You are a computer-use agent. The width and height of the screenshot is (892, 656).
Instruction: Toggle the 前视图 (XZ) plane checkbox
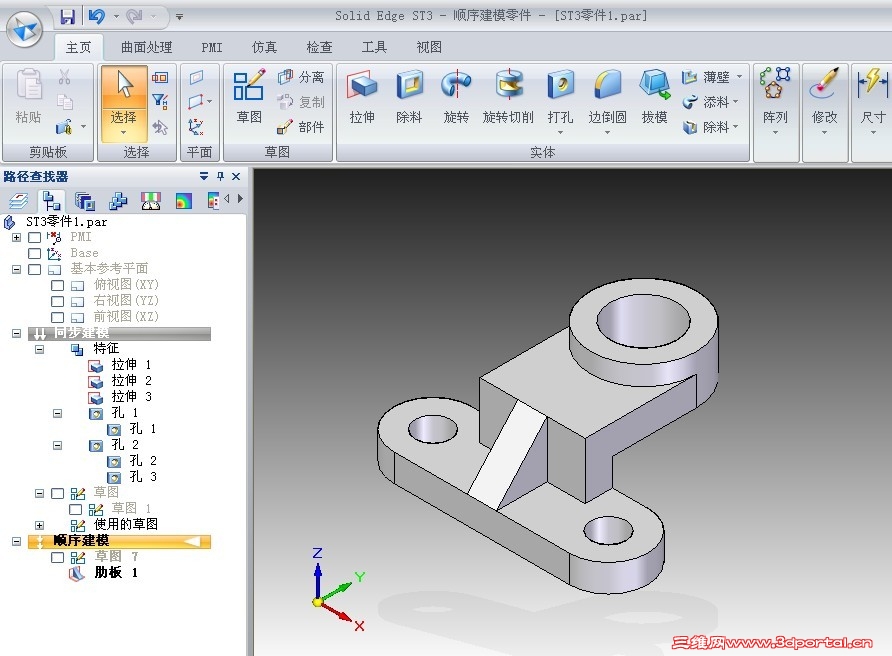coord(57,317)
